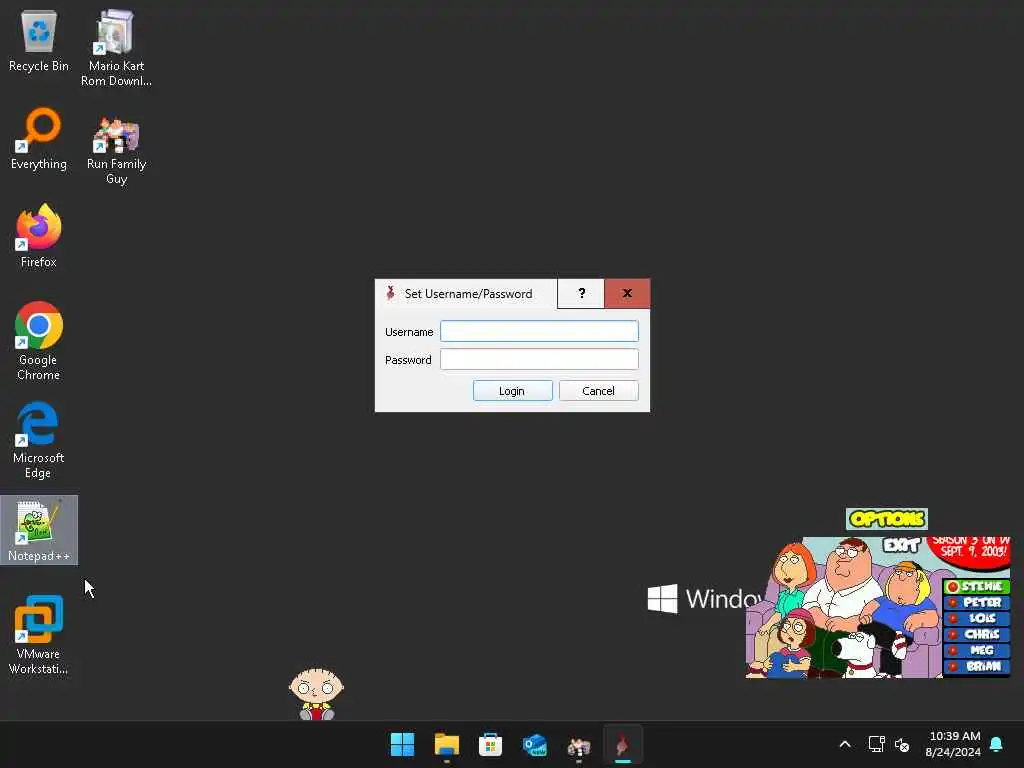
Task: Select the Family Guy app taskbar icon
Action: [579, 745]
